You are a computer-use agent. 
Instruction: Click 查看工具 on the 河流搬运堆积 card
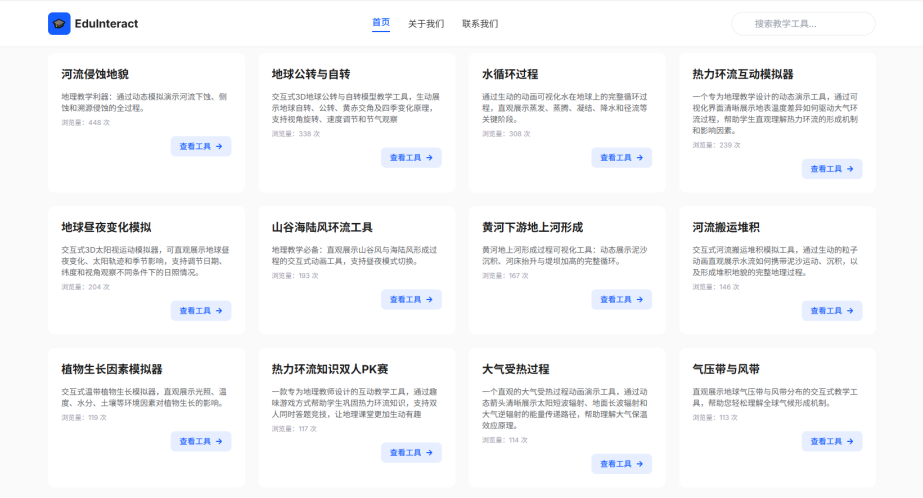832,310
